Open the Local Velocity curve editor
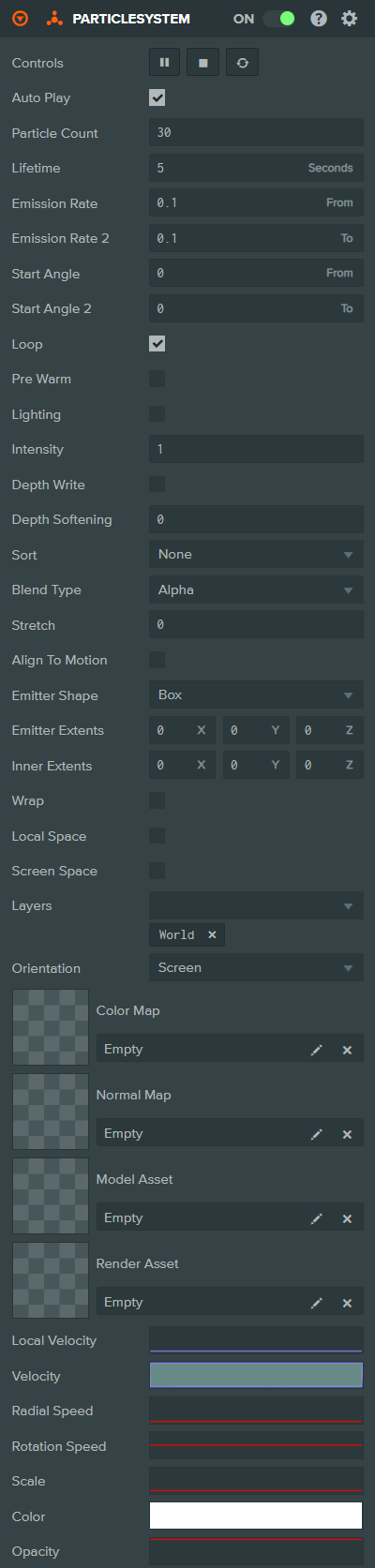 [256, 1340]
